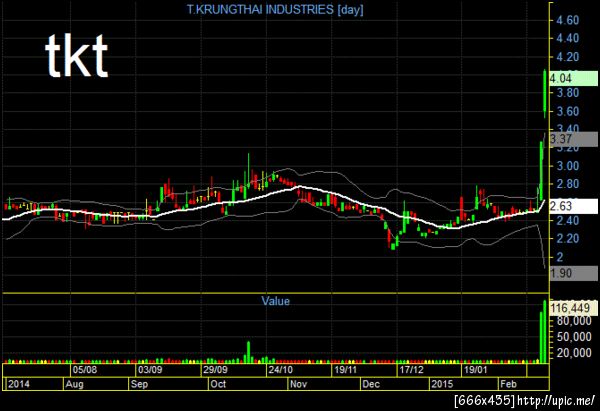This screenshot has width=600, height=411.
Task: Click the 2.20 price axis label
Action: tap(568, 239)
